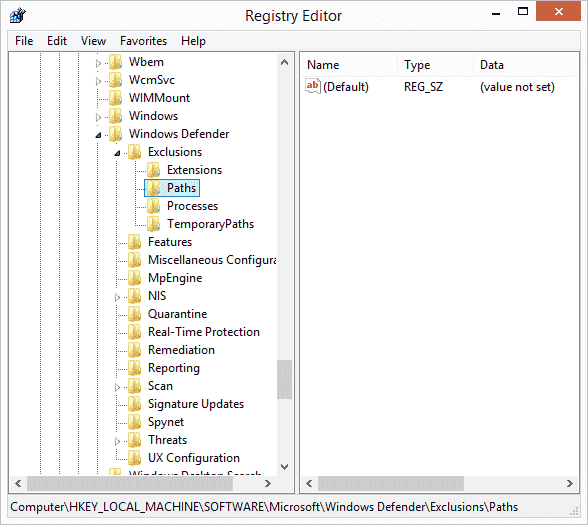588x525 pixels.
Task: Open the Favorites menu
Action: 143,40
